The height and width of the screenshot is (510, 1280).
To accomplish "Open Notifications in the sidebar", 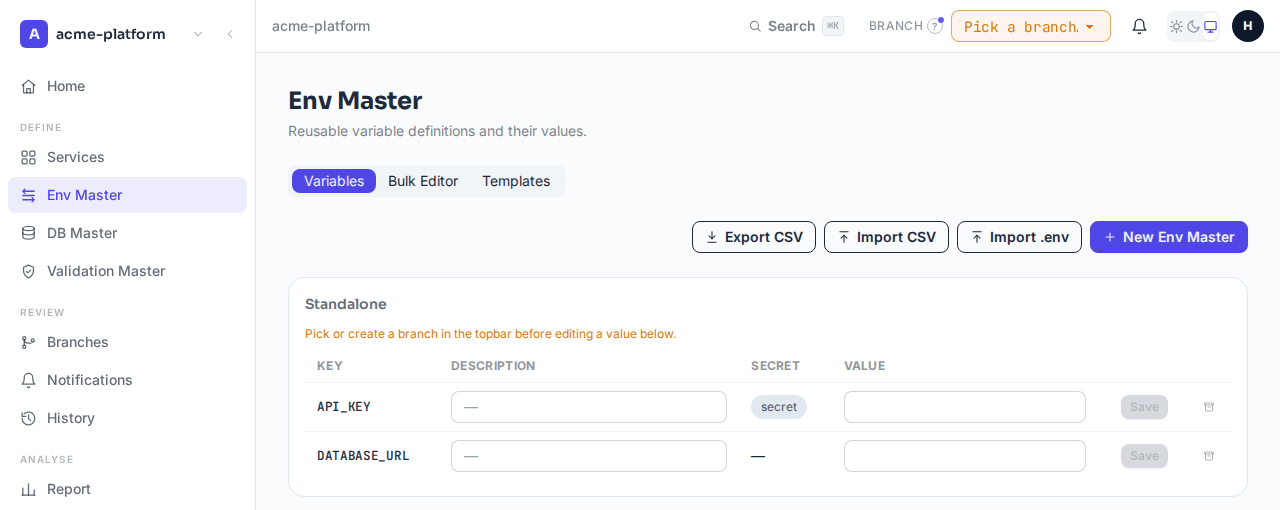I will pyautogui.click(x=127, y=380).
